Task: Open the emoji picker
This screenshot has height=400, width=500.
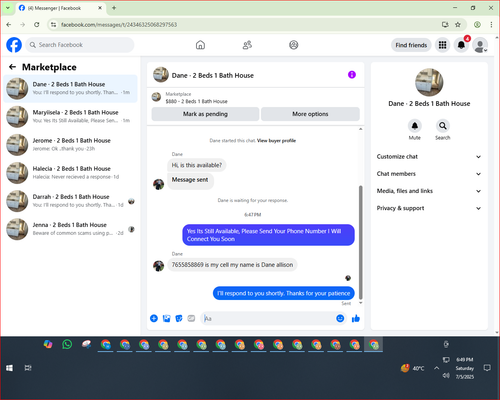Action: pyautogui.click(x=340, y=318)
